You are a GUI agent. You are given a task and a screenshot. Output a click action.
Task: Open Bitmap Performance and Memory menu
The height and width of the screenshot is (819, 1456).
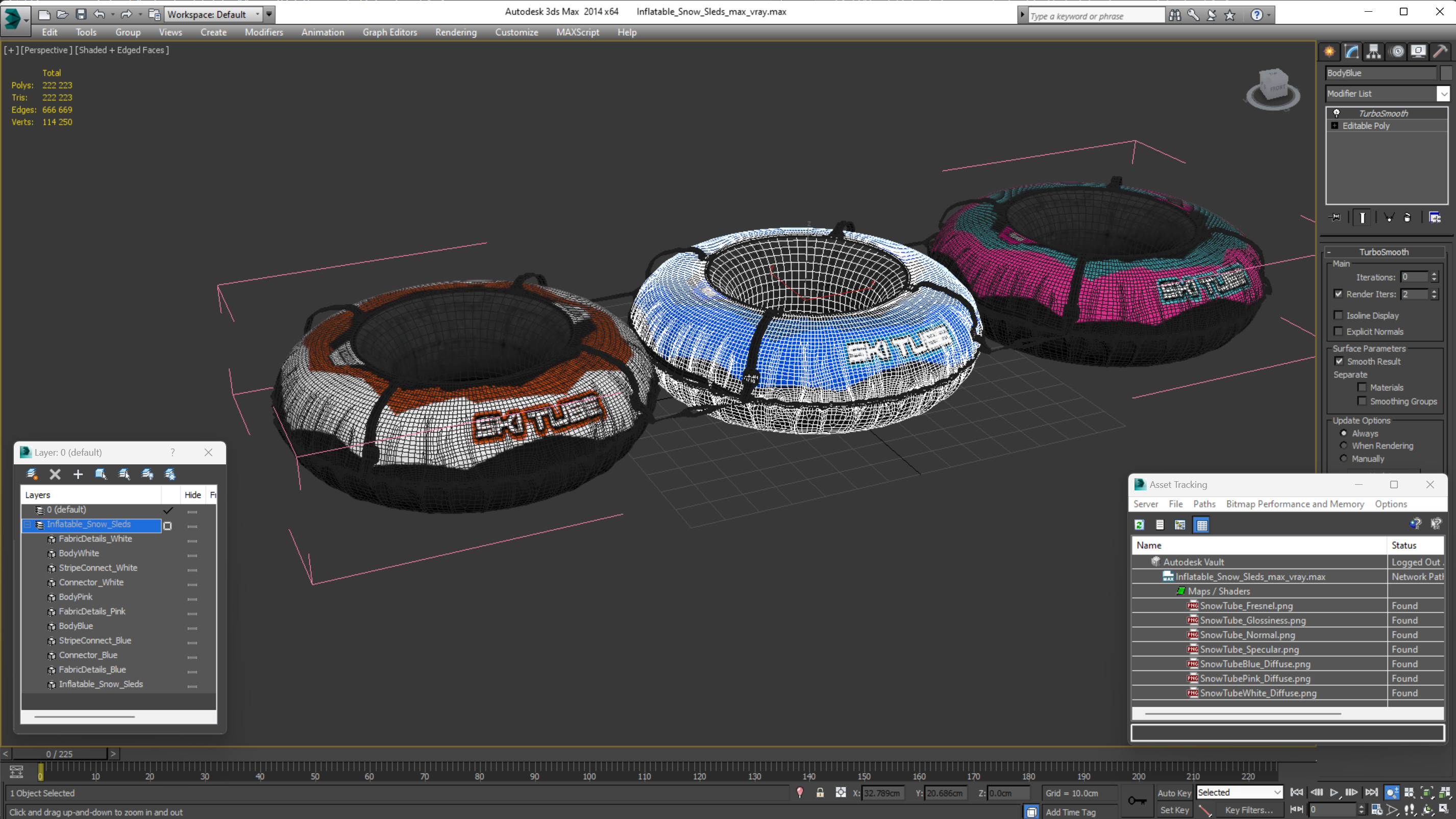coord(1295,504)
